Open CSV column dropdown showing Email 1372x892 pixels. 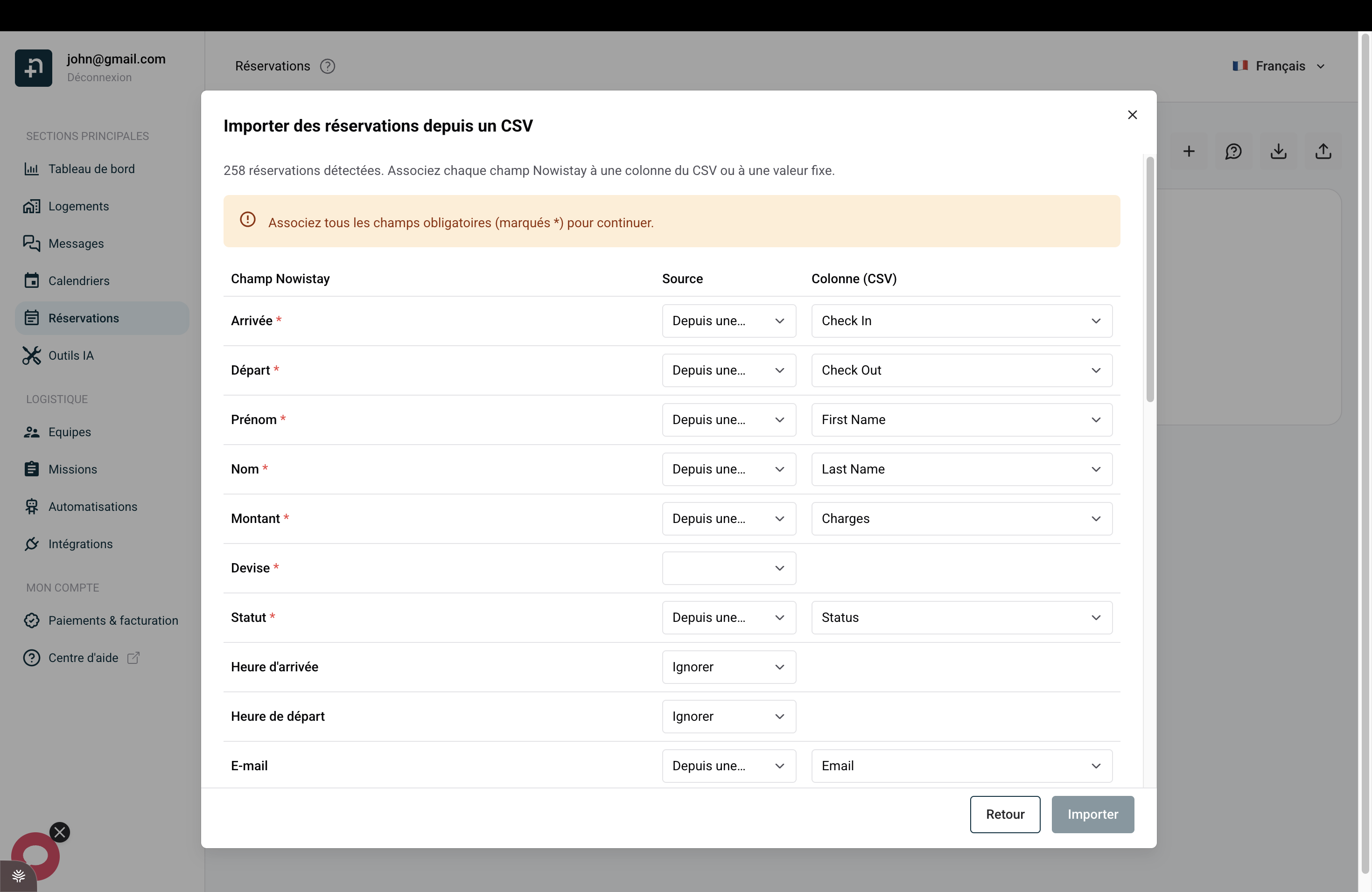[961, 767]
